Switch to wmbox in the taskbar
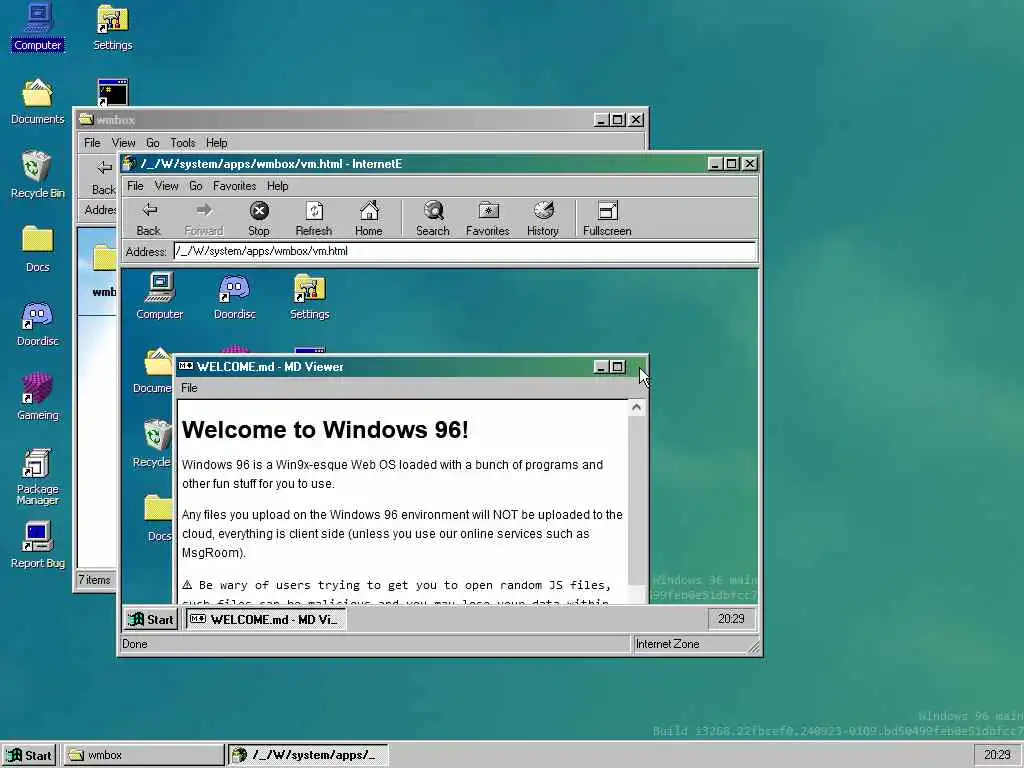1024x768 pixels. pos(144,756)
